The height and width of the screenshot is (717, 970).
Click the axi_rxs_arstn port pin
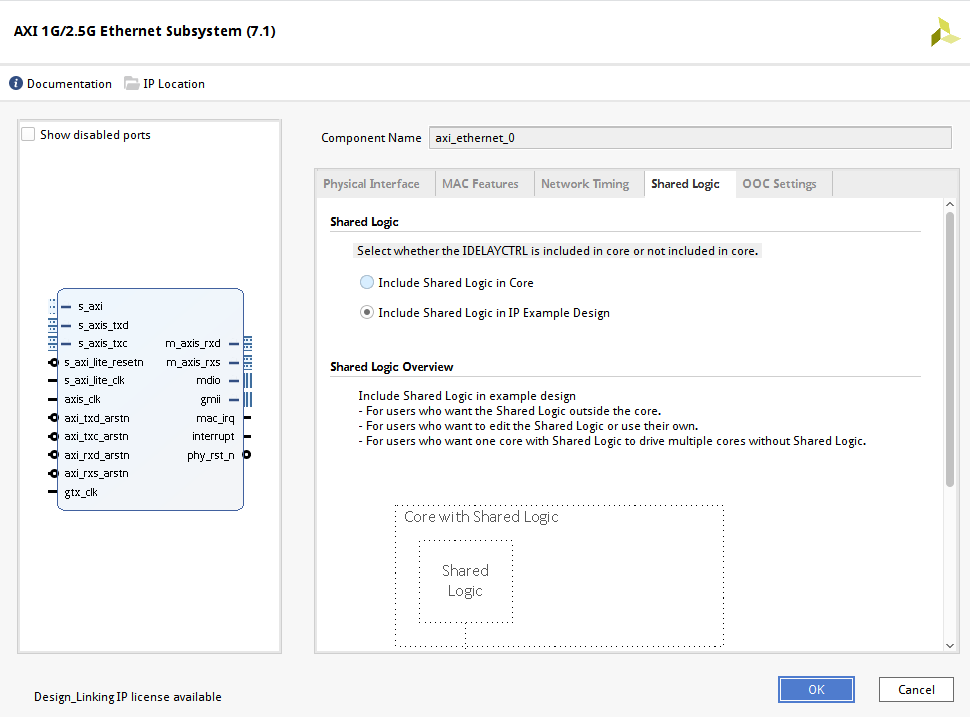coord(53,474)
